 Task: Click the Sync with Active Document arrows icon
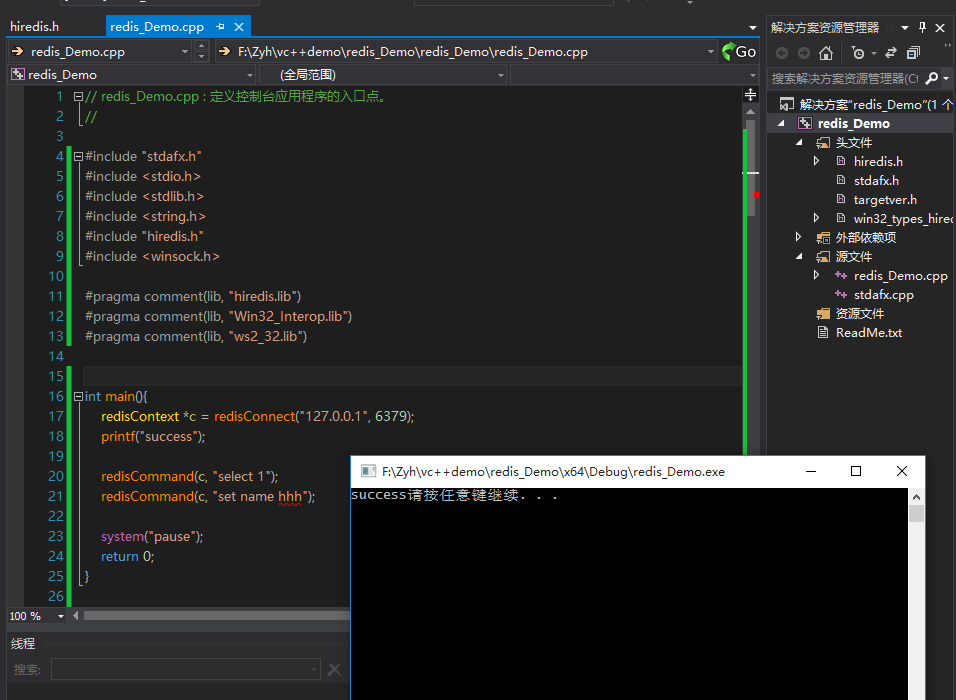pyautogui.click(x=891, y=53)
